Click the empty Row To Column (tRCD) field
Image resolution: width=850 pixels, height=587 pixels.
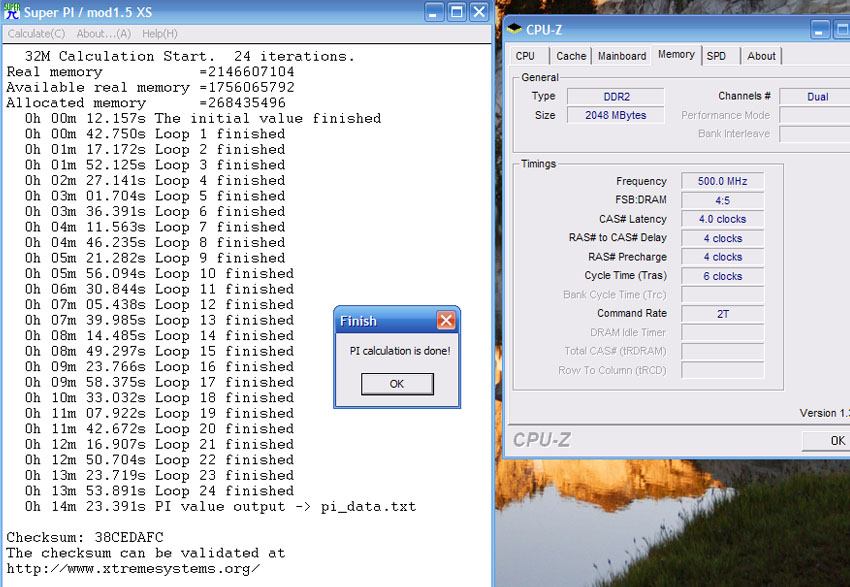[x=723, y=370]
